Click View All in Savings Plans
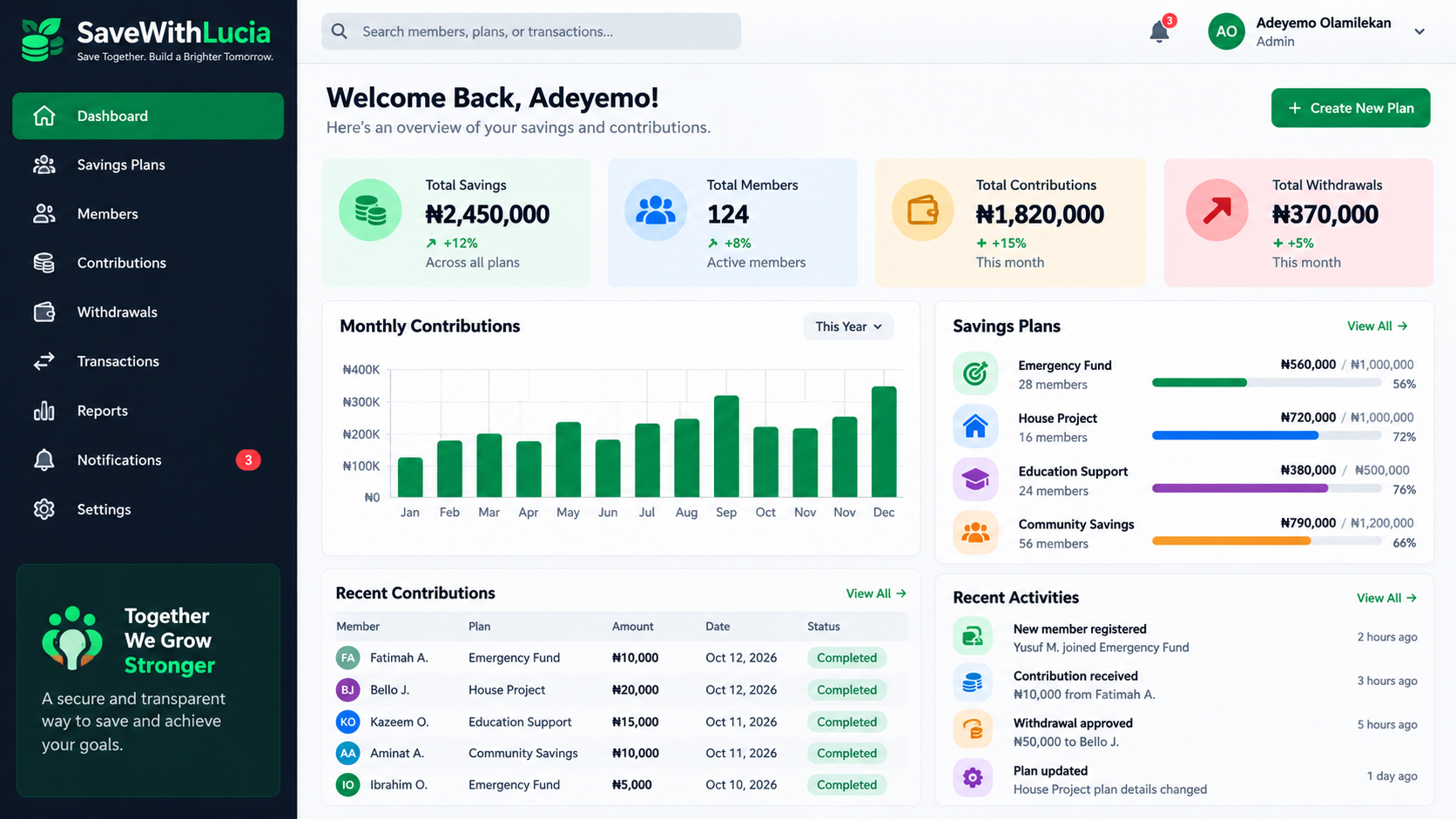Image resolution: width=1456 pixels, height=819 pixels. (1378, 326)
